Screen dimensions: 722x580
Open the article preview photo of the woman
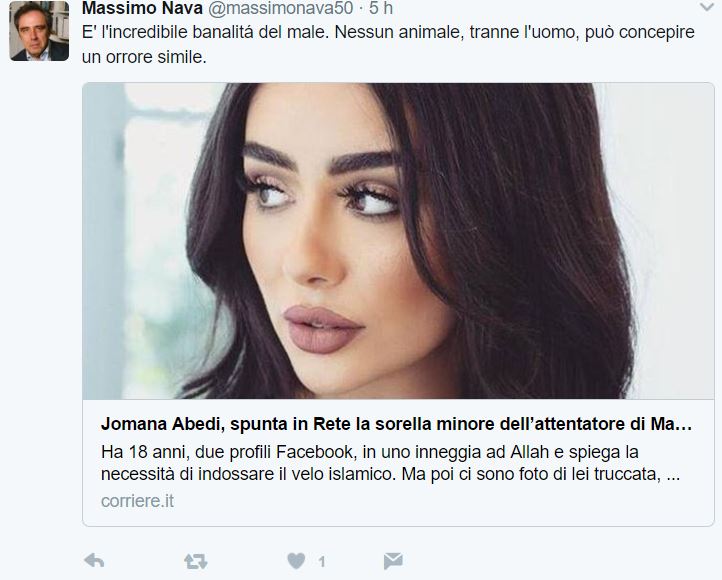coord(398,241)
